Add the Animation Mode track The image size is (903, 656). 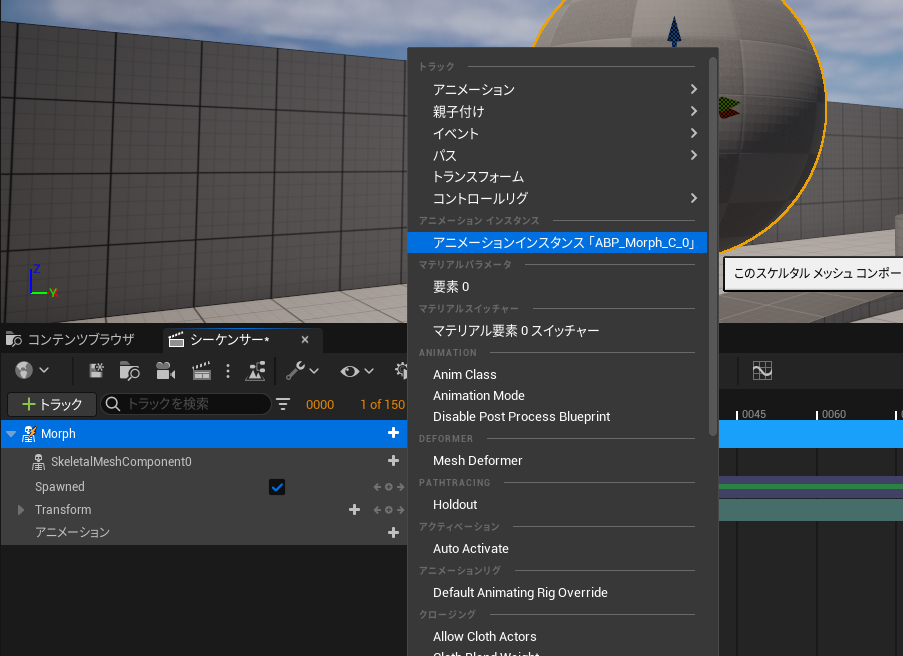[557, 396]
